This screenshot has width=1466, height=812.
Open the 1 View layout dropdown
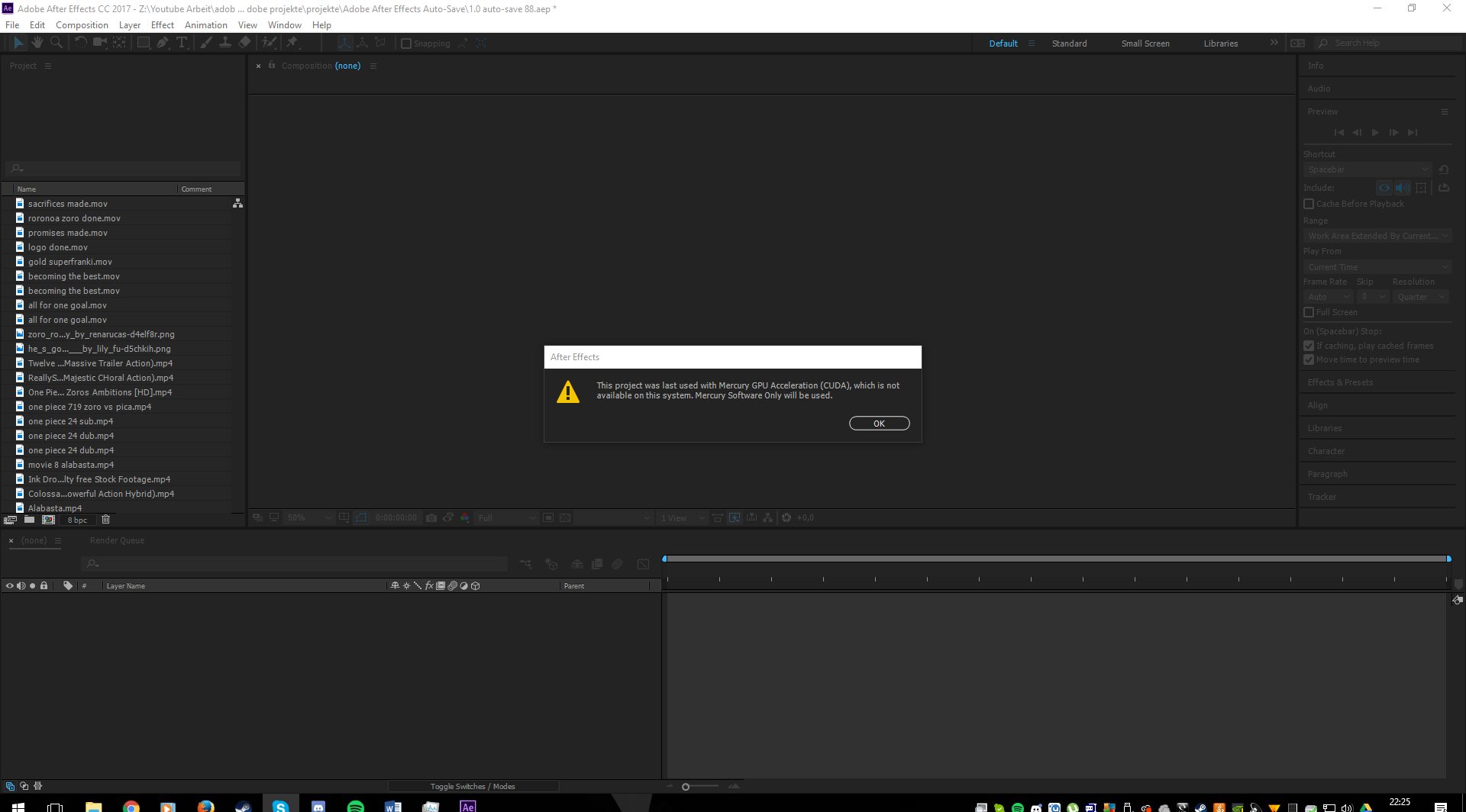point(683,517)
